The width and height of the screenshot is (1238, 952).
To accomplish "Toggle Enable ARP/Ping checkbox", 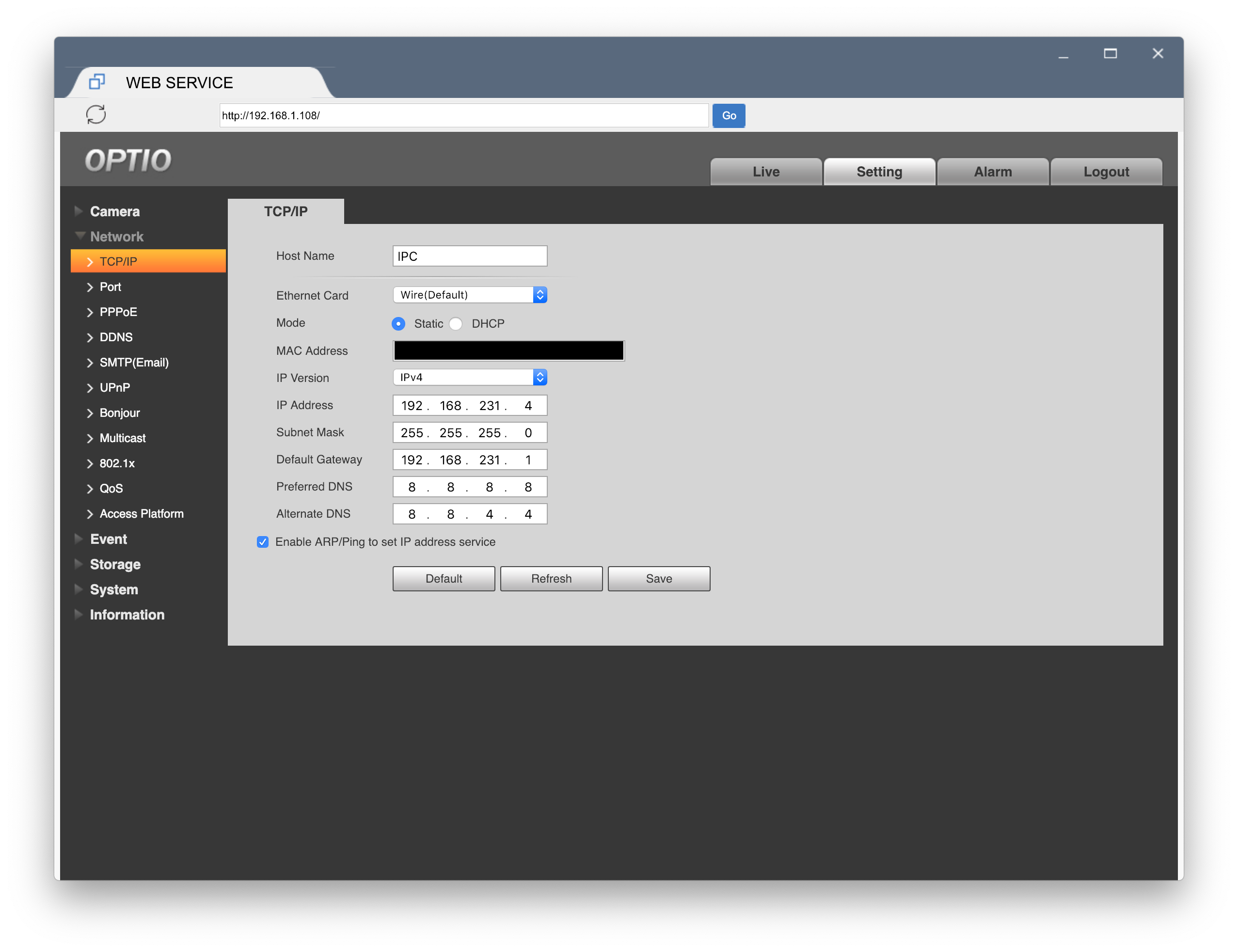I will 263,542.
